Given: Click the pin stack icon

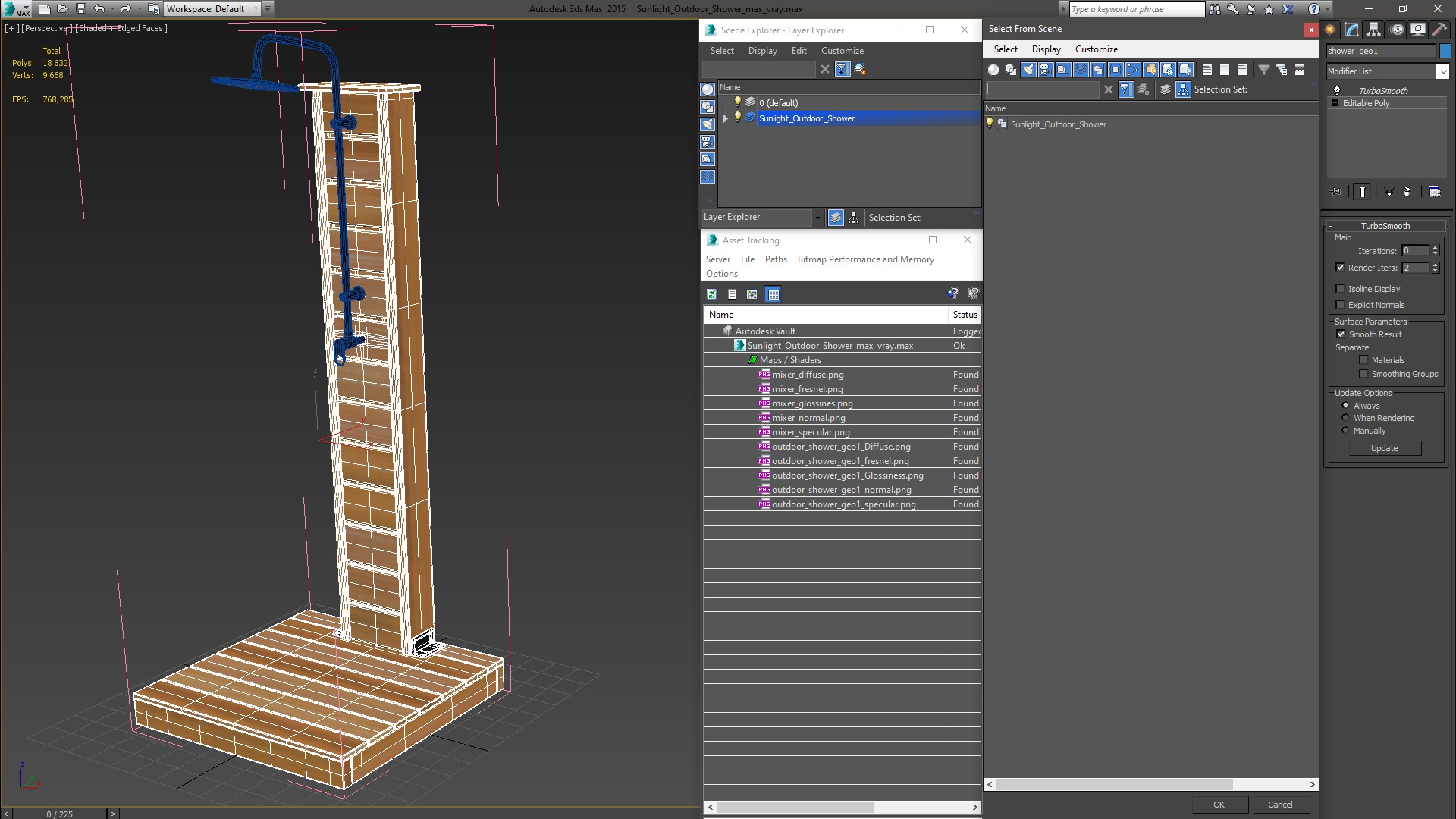Looking at the screenshot, I should [1336, 192].
